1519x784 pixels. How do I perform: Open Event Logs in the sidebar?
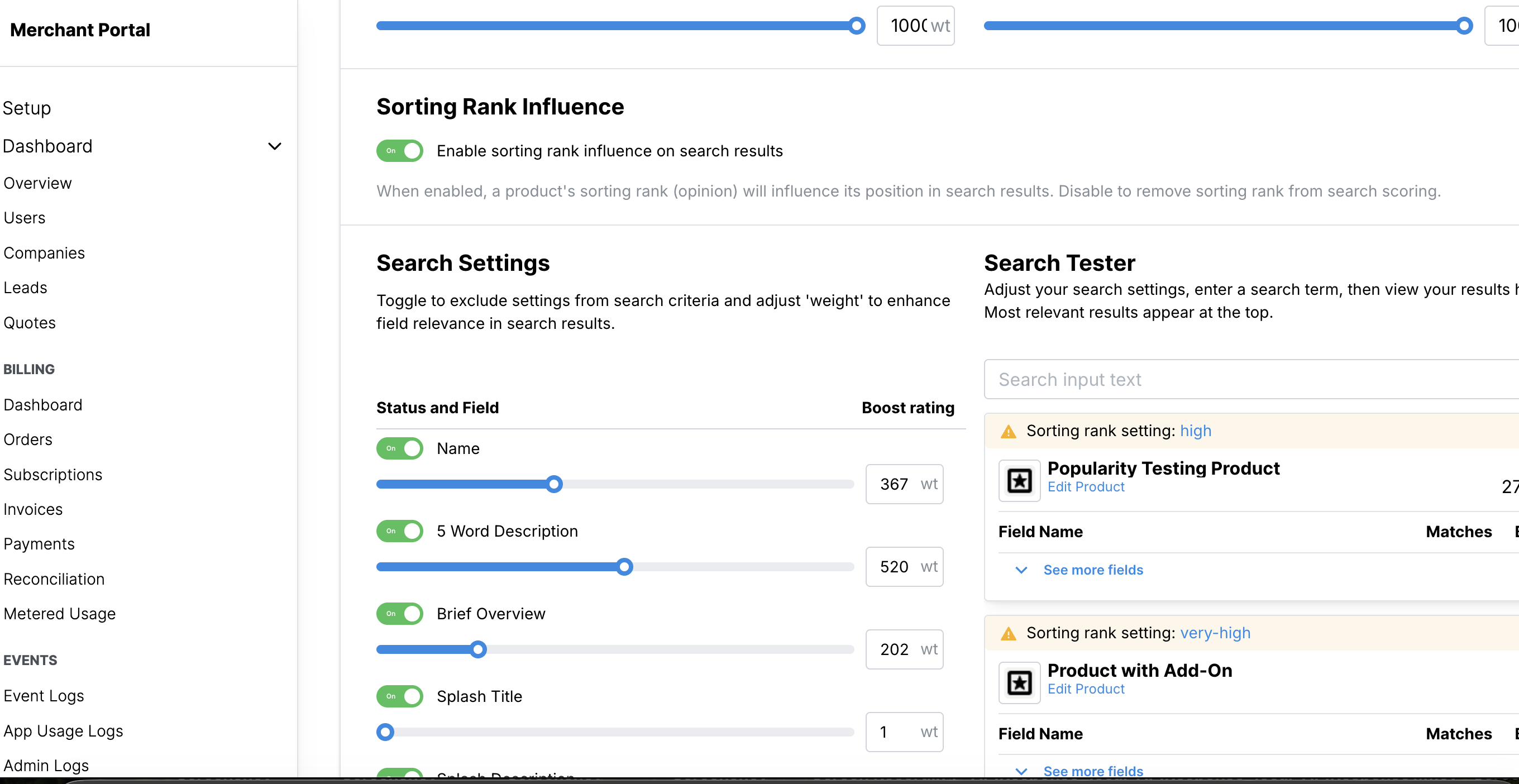(44, 696)
